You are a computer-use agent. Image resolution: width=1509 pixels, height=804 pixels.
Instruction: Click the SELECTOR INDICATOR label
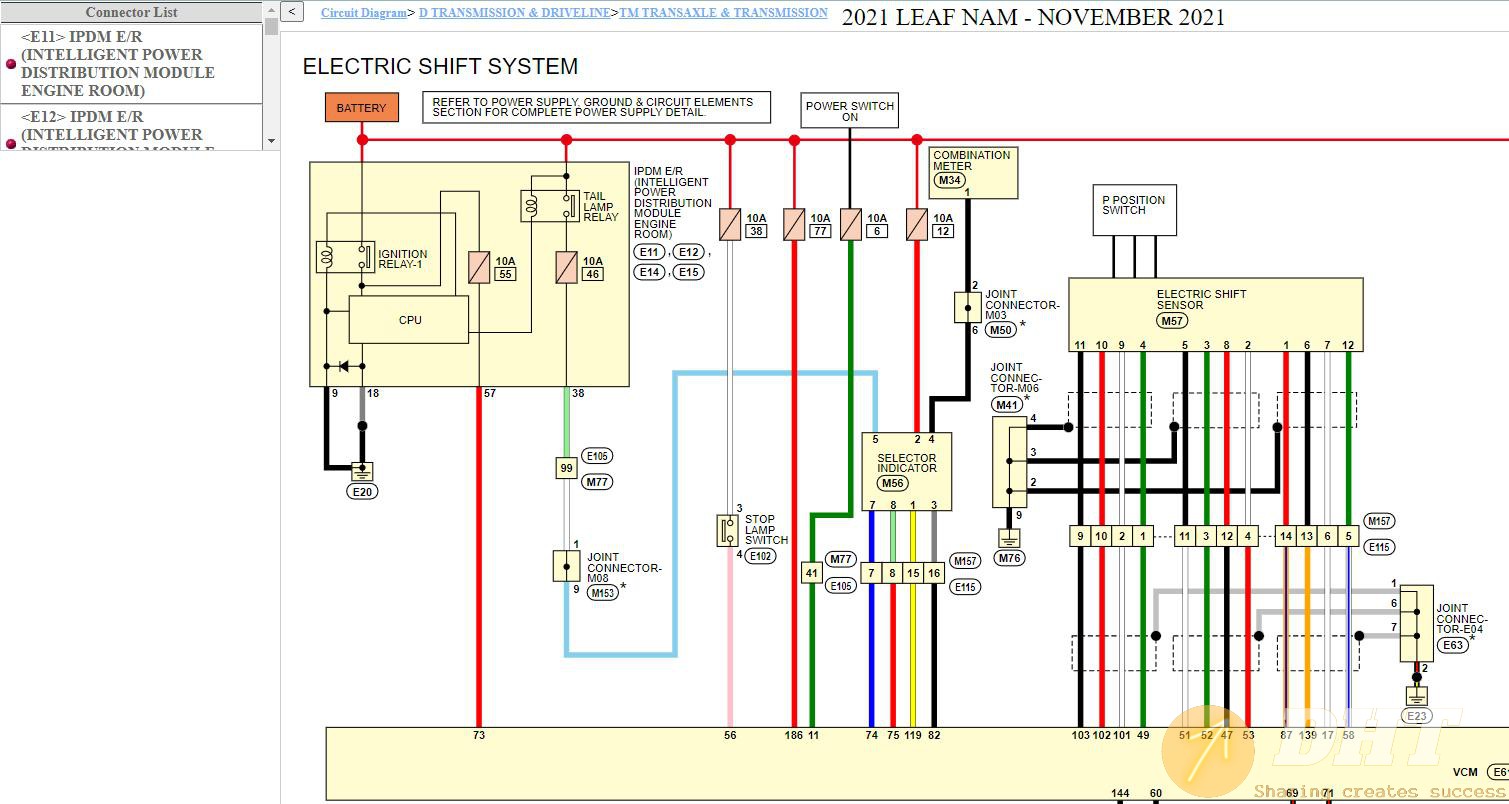click(x=907, y=463)
